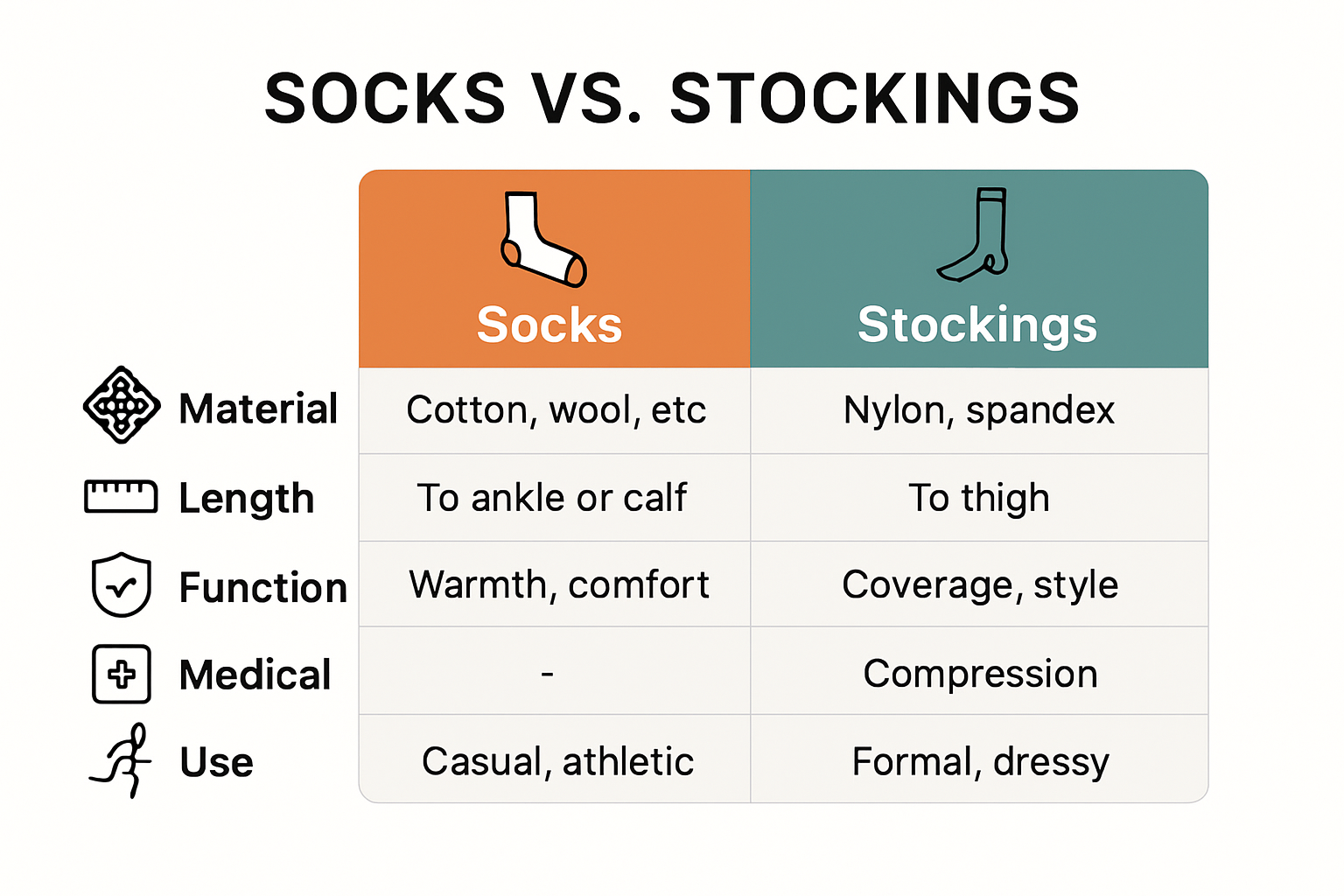Viewport: 1344px width, 896px height.
Task: Select the Socks column header
Action: tap(549, 325)
